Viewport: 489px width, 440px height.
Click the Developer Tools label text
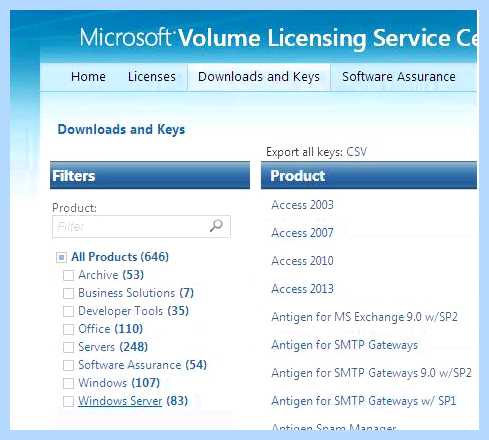(121, 311)
